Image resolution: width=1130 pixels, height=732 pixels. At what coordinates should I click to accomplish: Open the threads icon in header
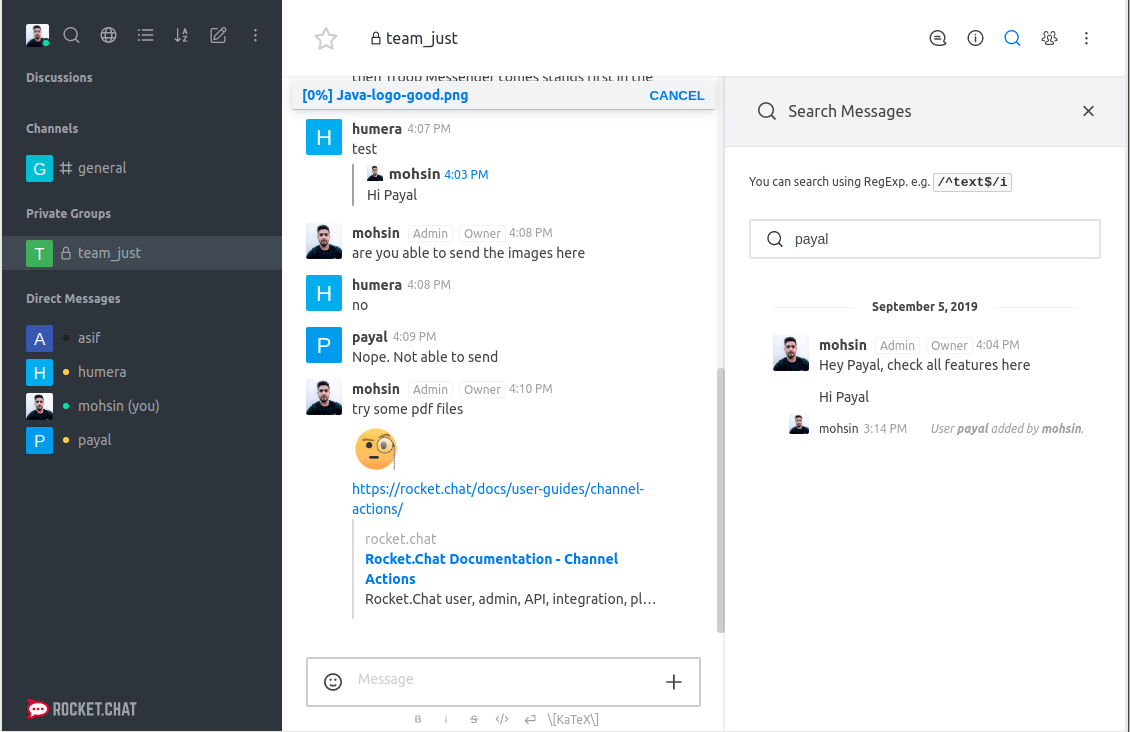click(x=938, y=38)
